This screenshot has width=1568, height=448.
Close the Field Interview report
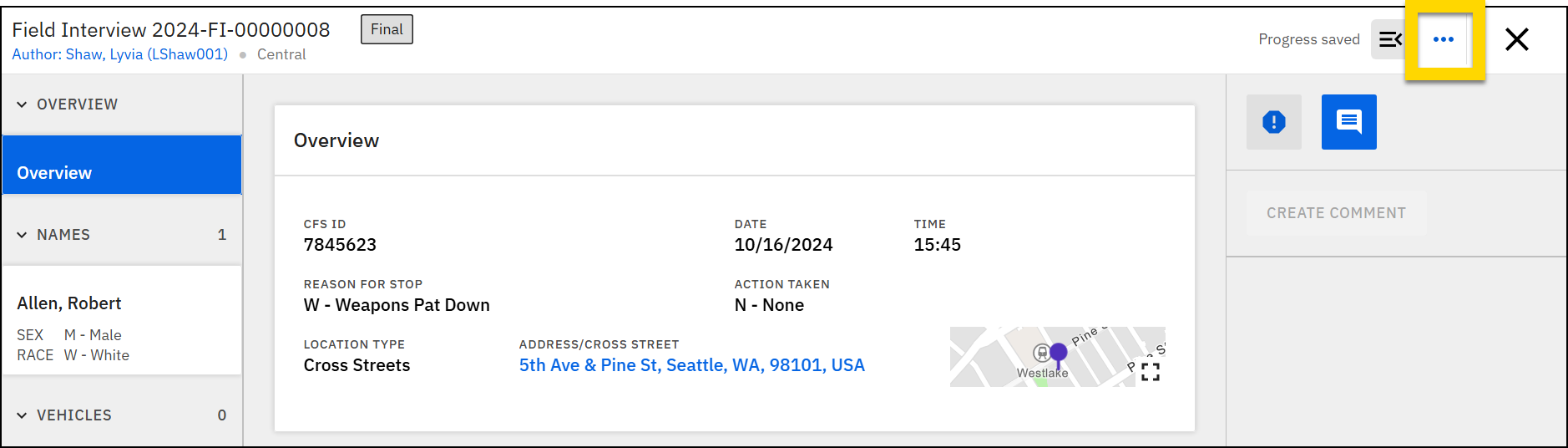click(x=1516, y=39)
